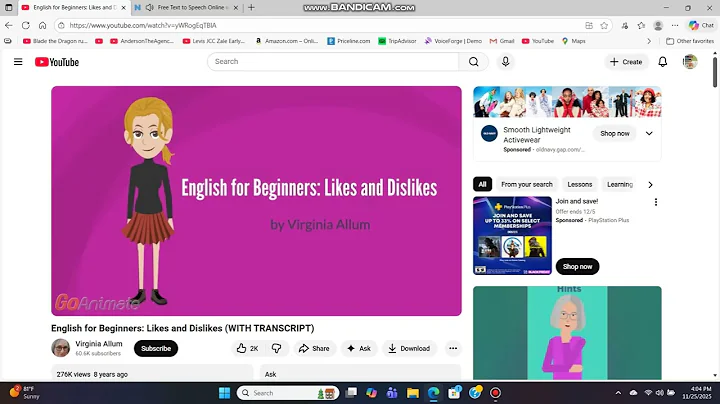
Task: Open the YouTube guide hamburger menu
Action: pos(18,62)
